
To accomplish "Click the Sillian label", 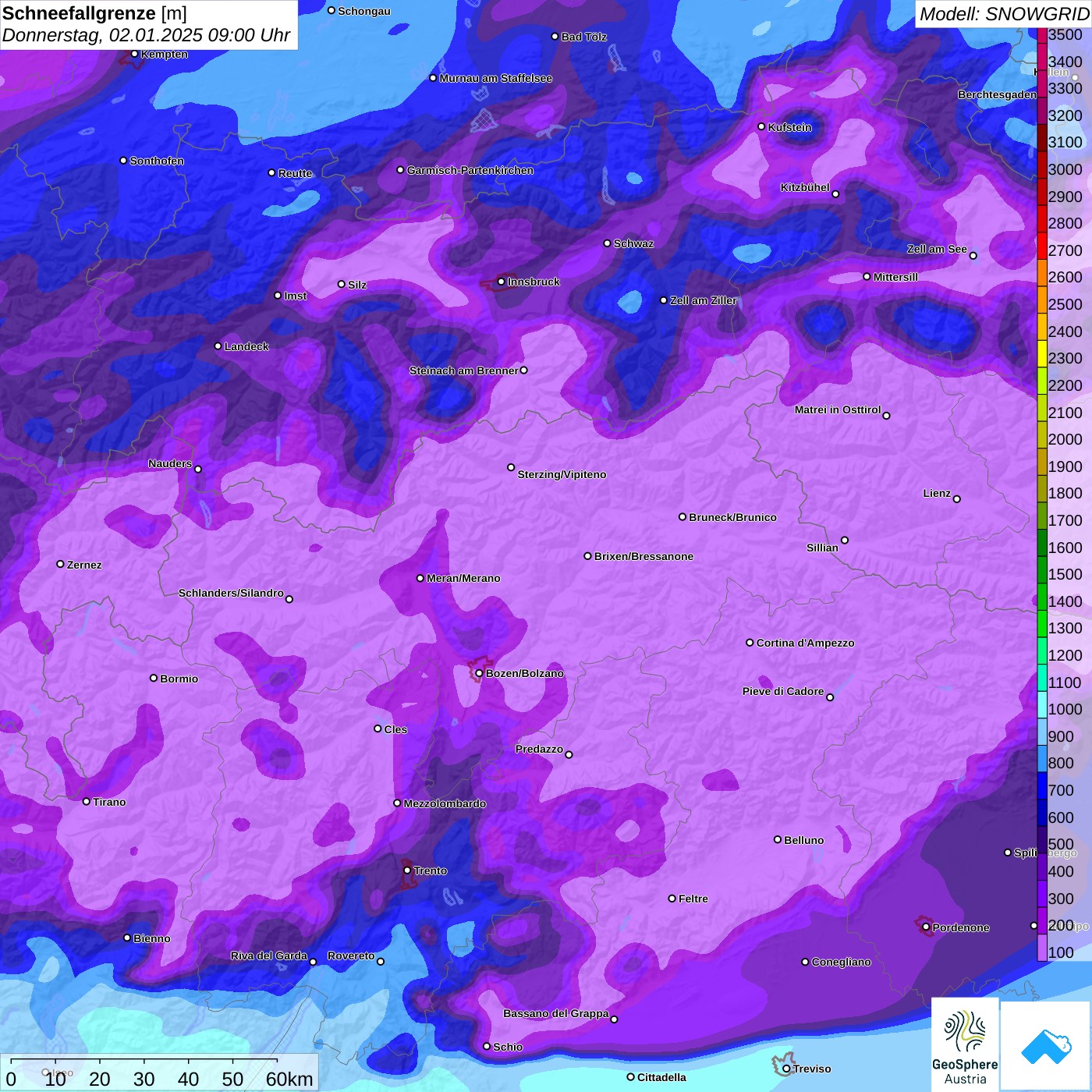I will (822, 548).
